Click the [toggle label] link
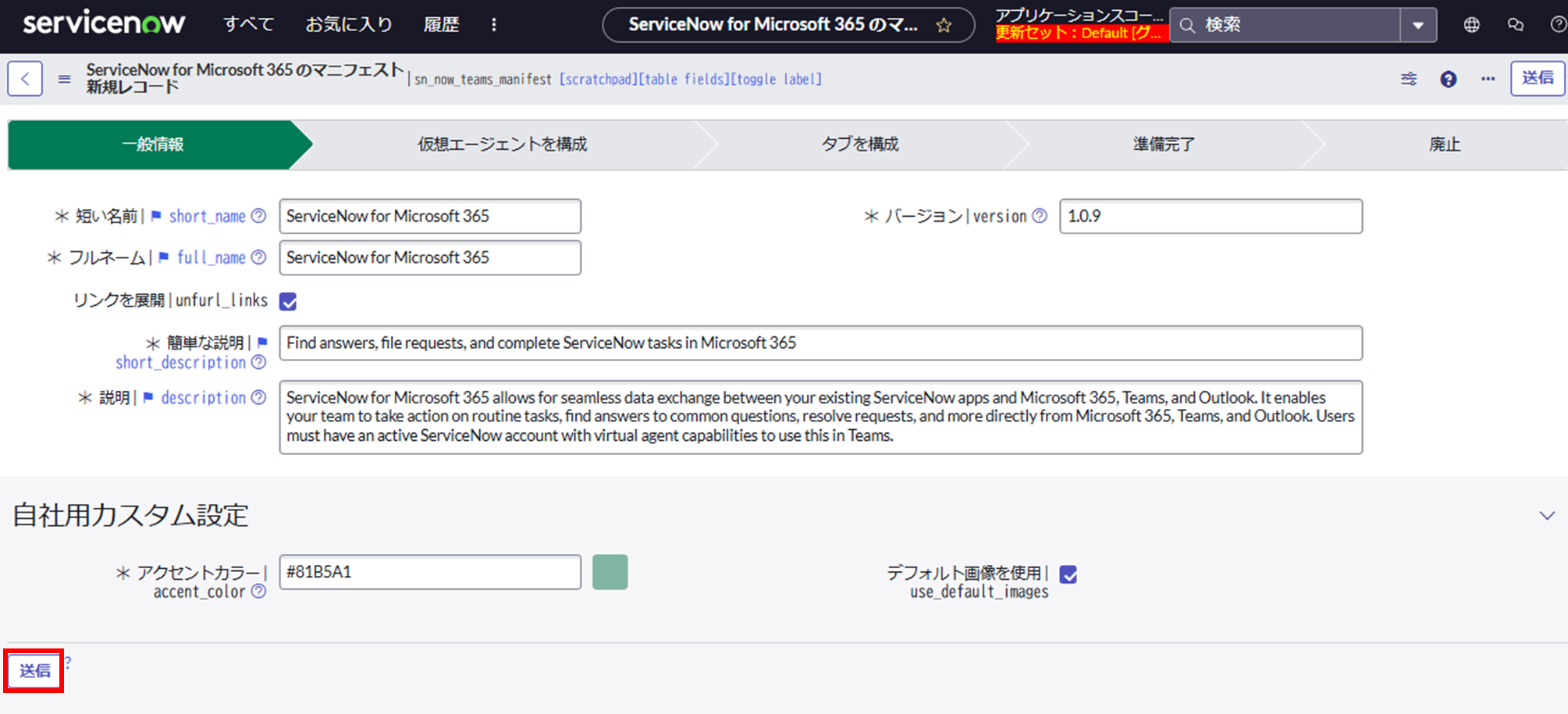 tap(776, 79)
